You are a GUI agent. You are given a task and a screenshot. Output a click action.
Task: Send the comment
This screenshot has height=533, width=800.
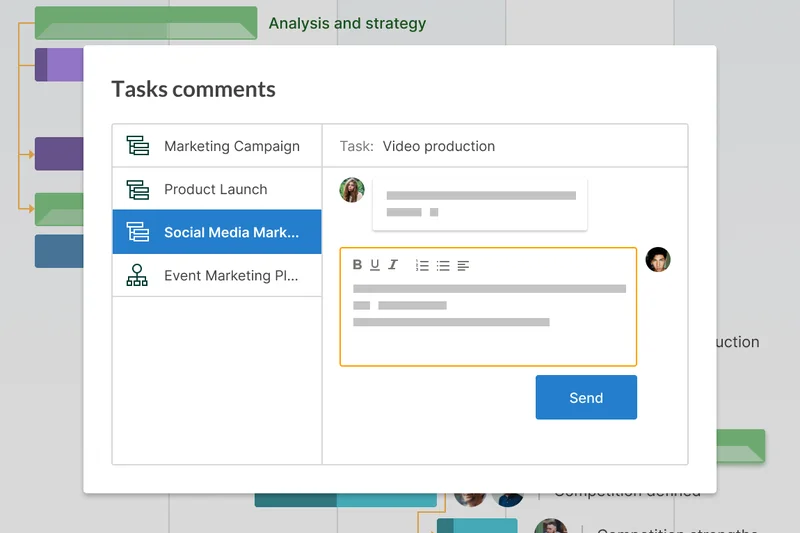point(586,397)
